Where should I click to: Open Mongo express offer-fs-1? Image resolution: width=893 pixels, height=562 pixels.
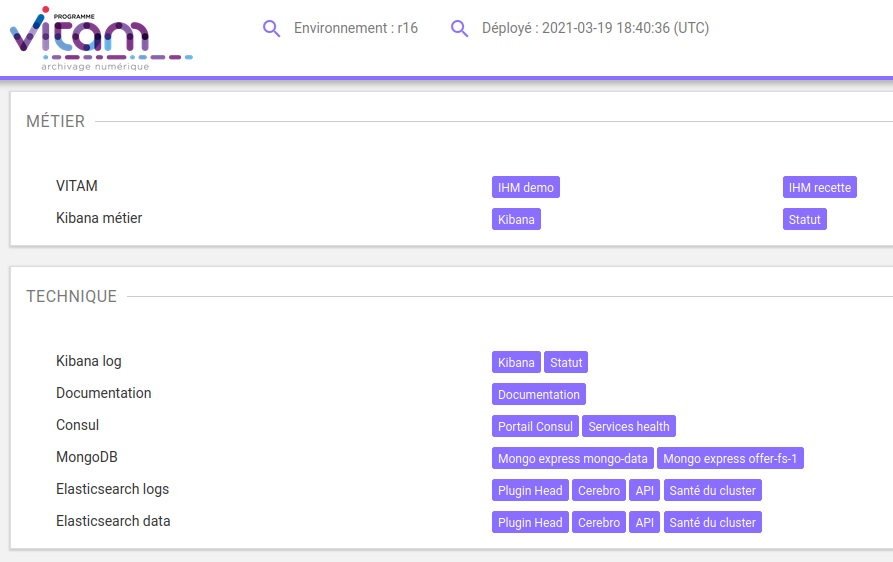731,459
